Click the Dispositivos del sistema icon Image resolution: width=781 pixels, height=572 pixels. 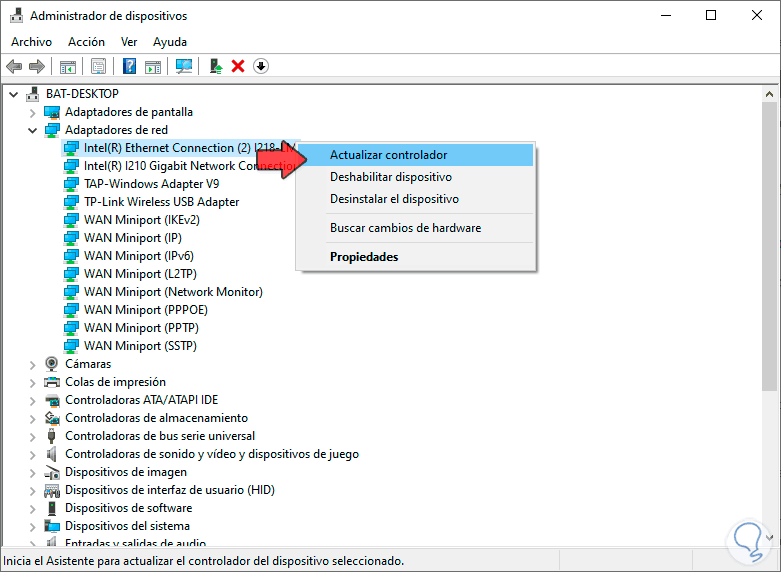point(52,526)
